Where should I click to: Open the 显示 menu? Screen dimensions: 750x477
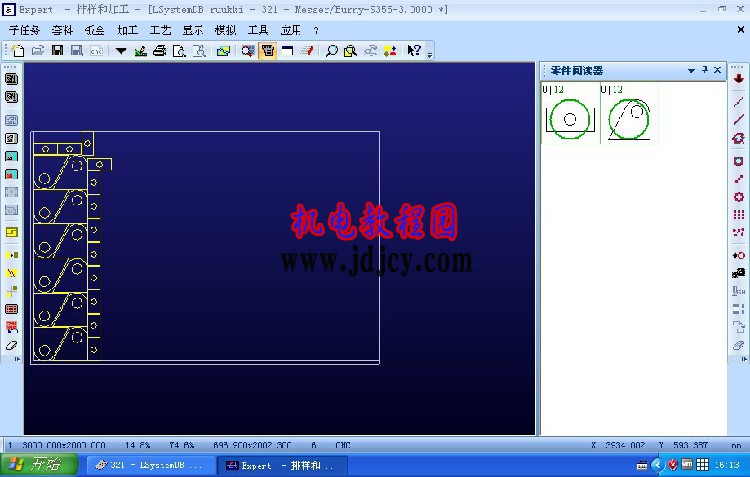click(193, 30)
